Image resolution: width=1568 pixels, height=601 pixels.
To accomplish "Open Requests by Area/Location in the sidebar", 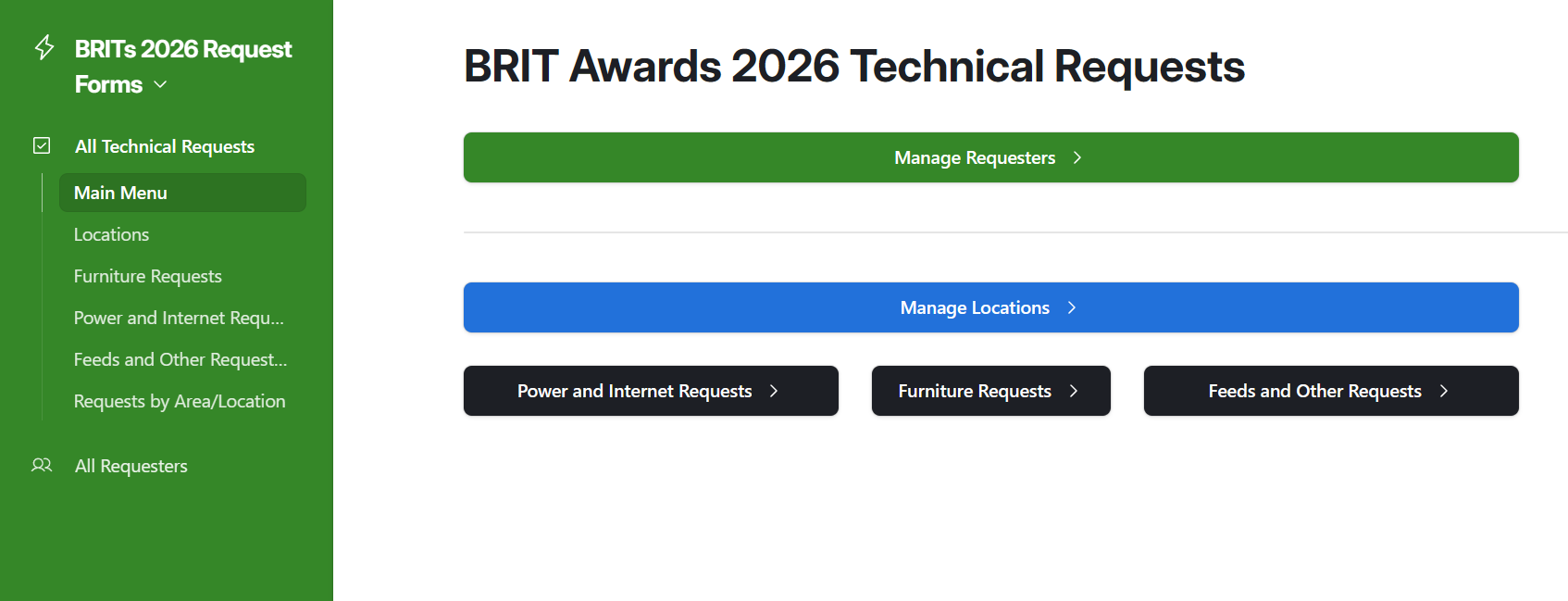I will click(180, 401).
